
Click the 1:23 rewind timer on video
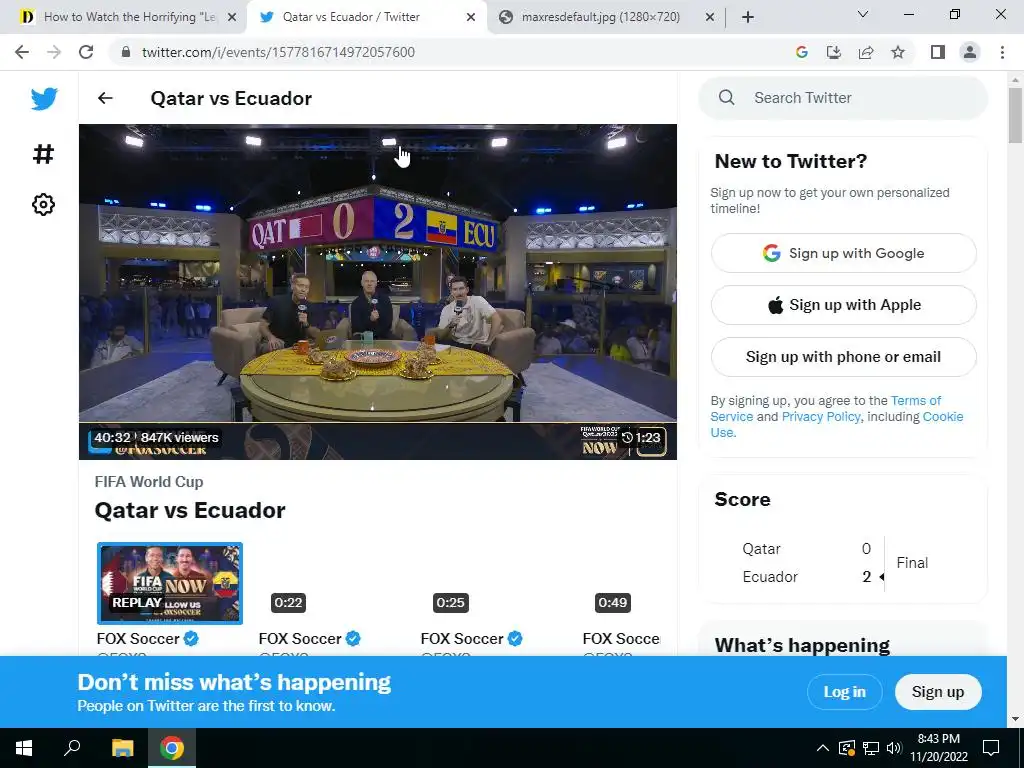(x=641, y=438)
